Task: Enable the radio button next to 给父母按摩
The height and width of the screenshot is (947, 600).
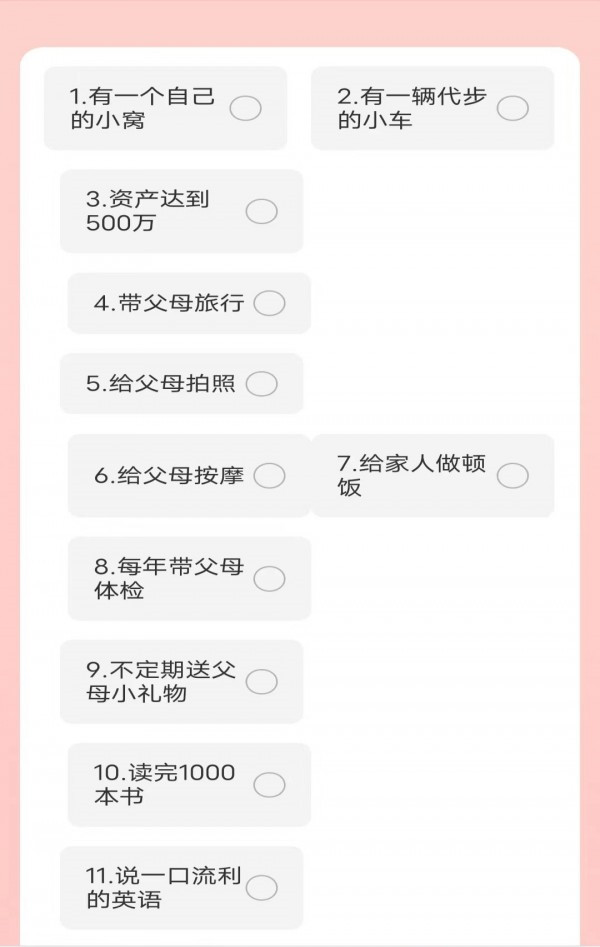Action: coord(269,476)
